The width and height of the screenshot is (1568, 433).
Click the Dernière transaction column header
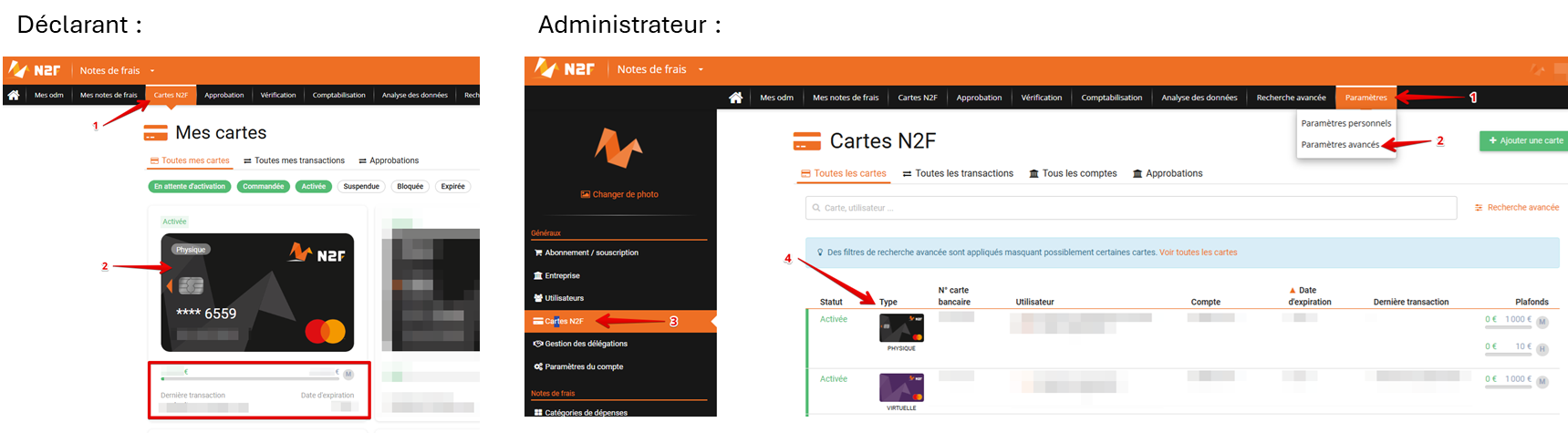click(x=1411, y=302)
